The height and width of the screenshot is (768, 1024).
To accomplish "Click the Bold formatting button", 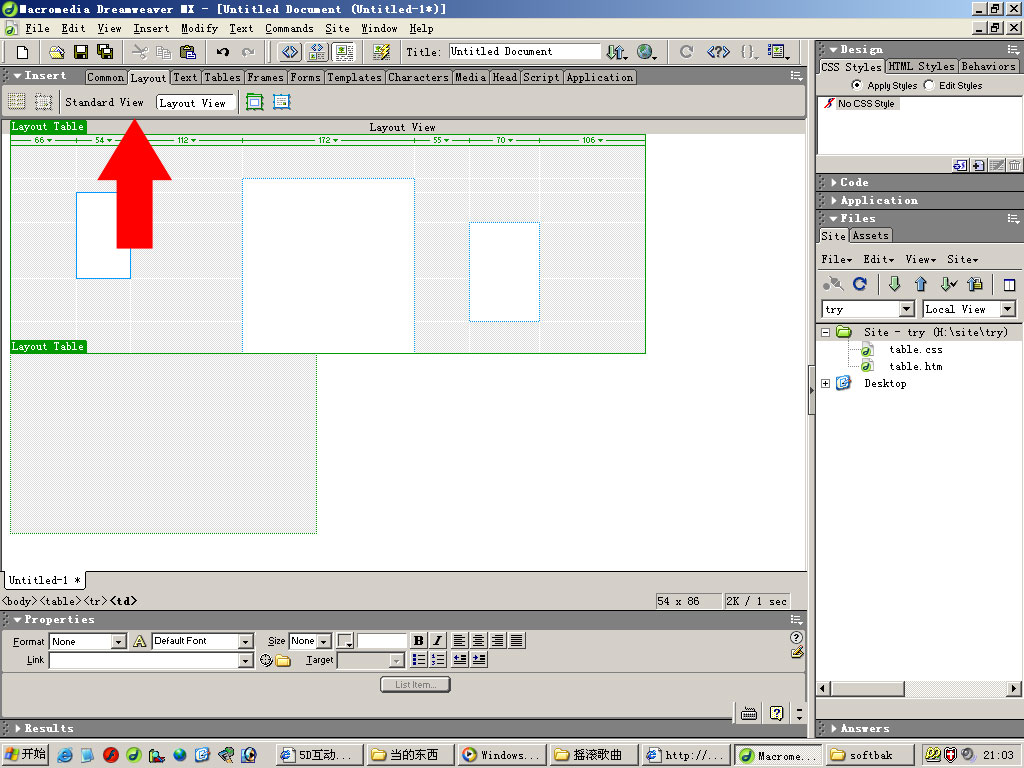I will point(418,641).
